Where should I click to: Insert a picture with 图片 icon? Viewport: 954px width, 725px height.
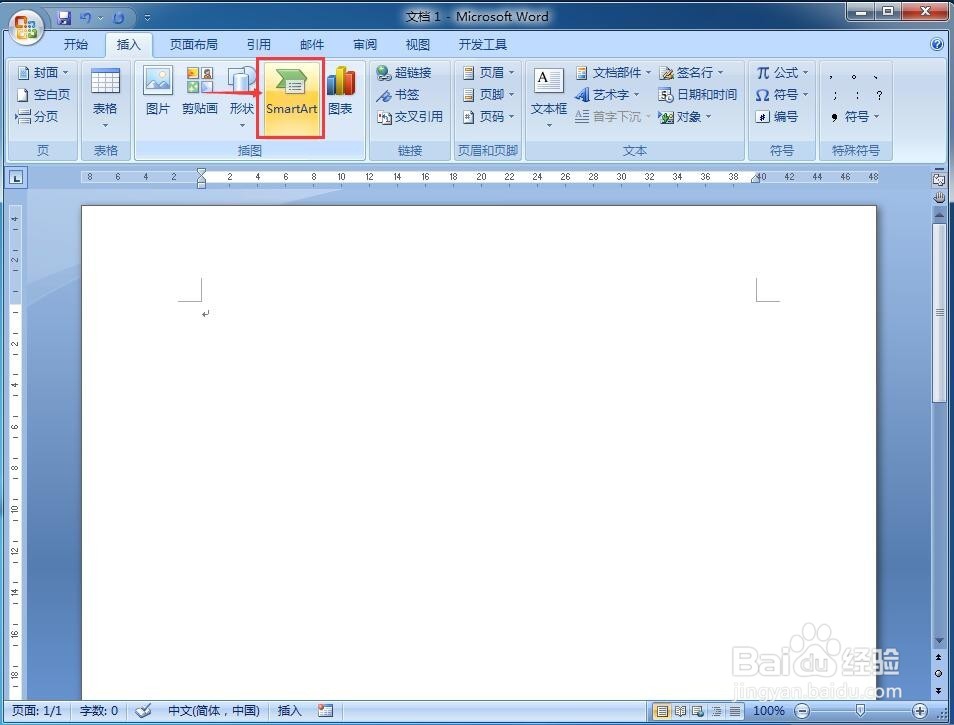(x=158, y=90)
